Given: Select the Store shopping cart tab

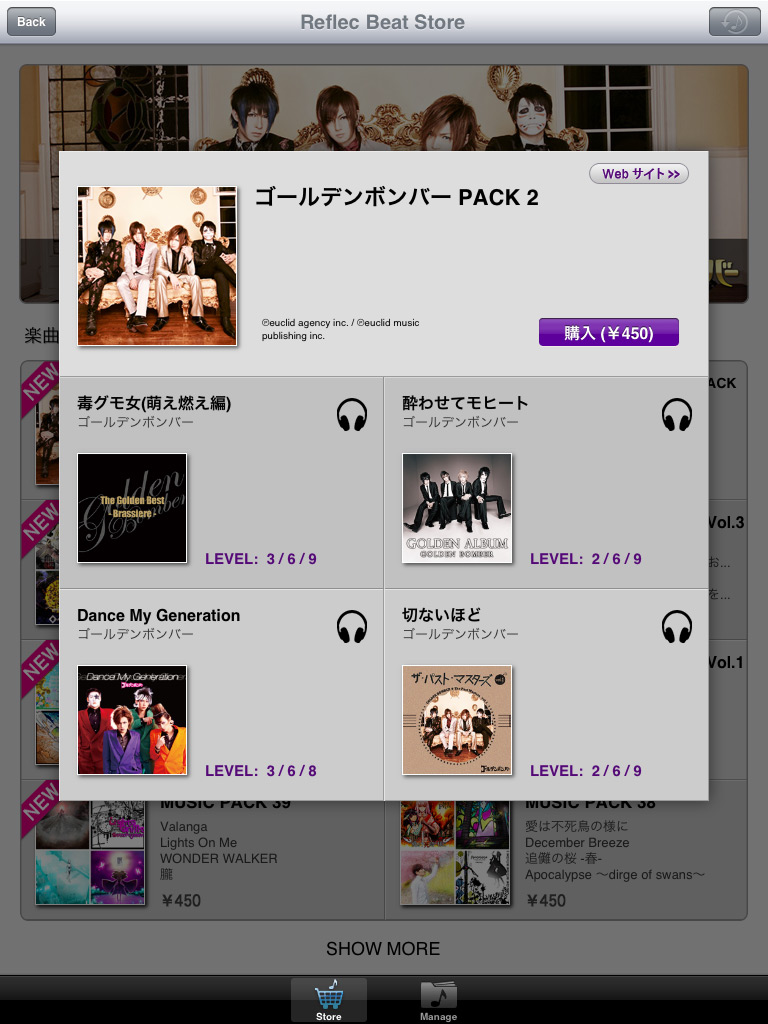Looking at the screenshot, I should (x=328, y=1000).
